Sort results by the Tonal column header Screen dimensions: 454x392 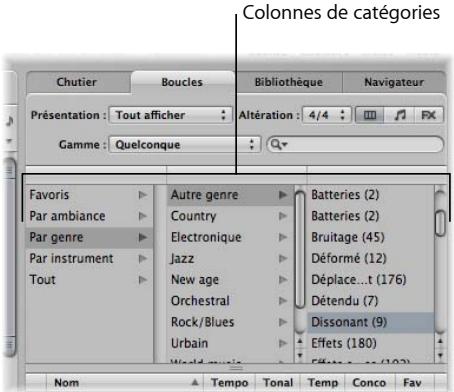click(278, 383)
